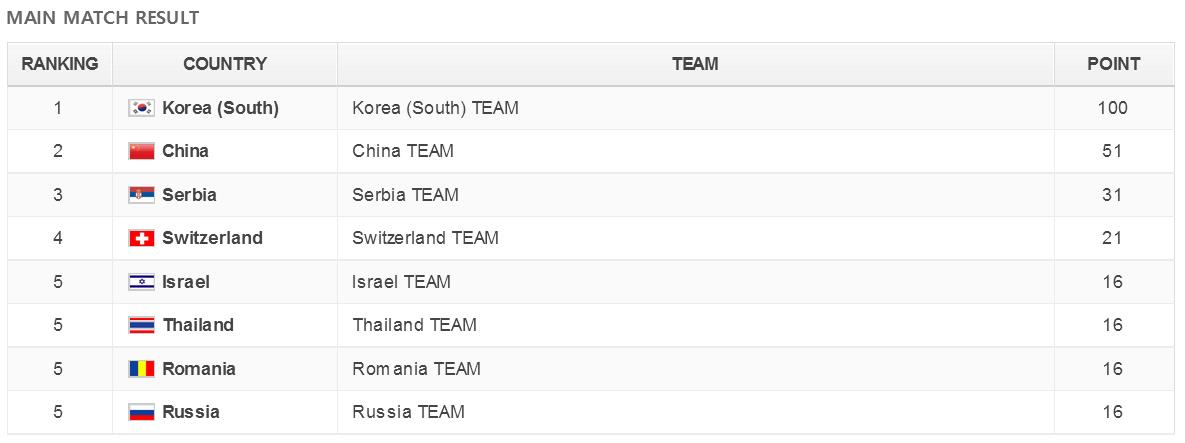Select the Russia TEAM entry
Viewport: 1185px width, 443px height.
[x=408, y=412]
